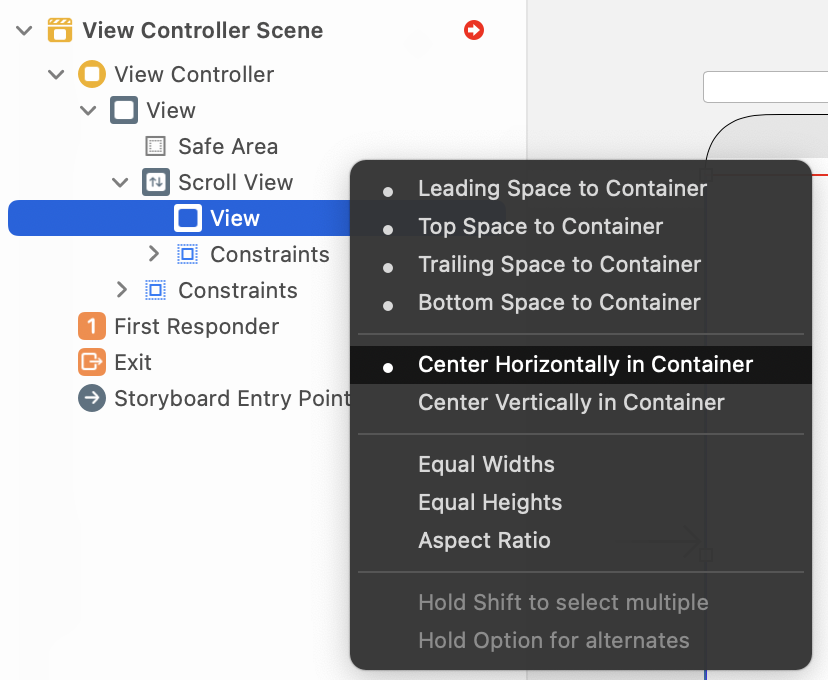This screenshot has height=680, width=828.
Task: Click the yellow View Controller icon
Action: click(92, 74)
